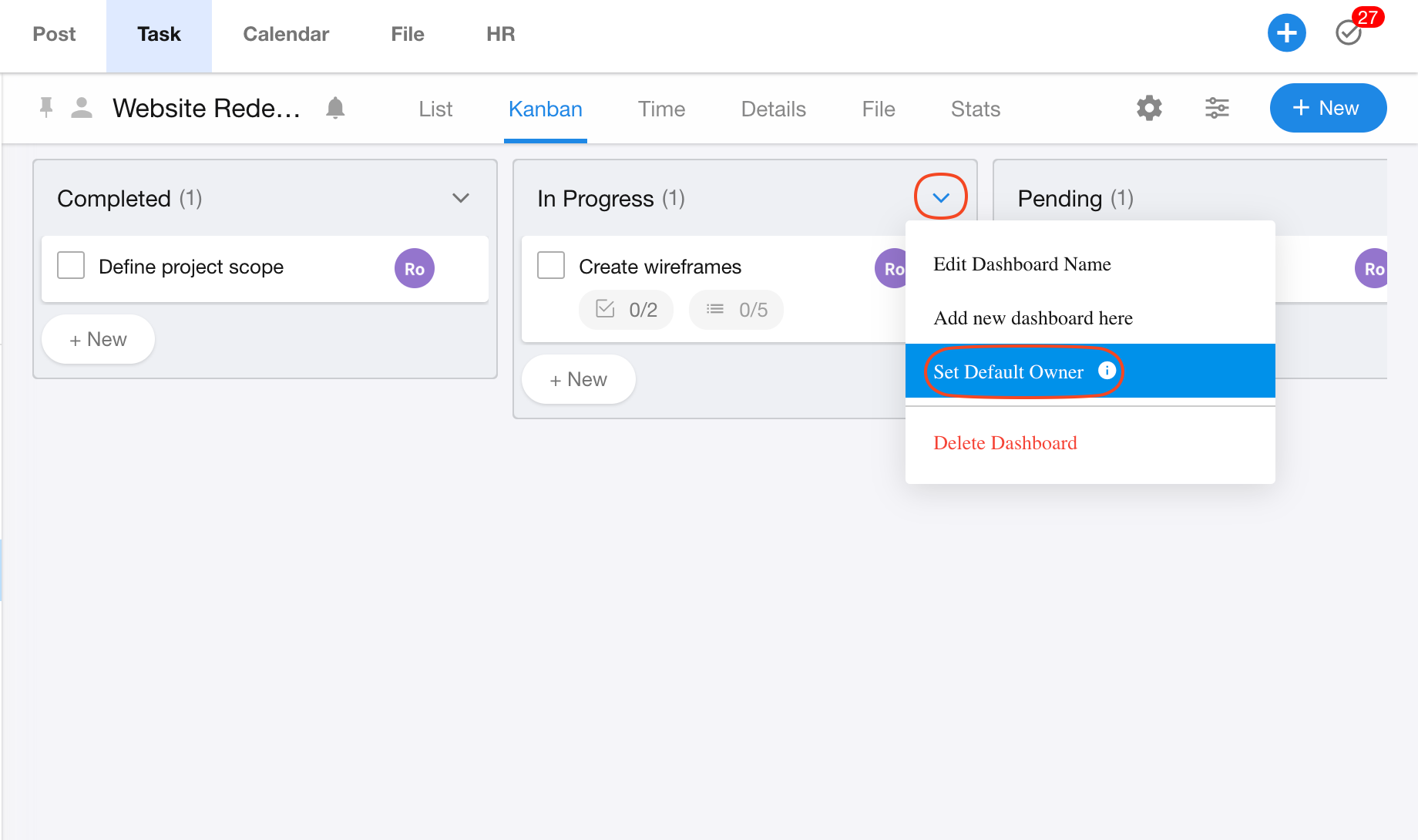Screen dimensions: 1418x840
Task: Open project settings gear icon
Action: [x=1148, y=108]
